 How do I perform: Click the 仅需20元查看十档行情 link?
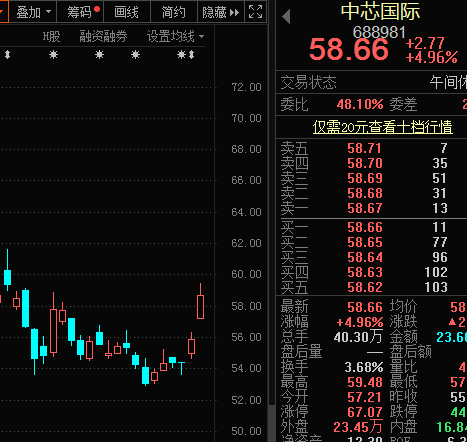[383, 127]
